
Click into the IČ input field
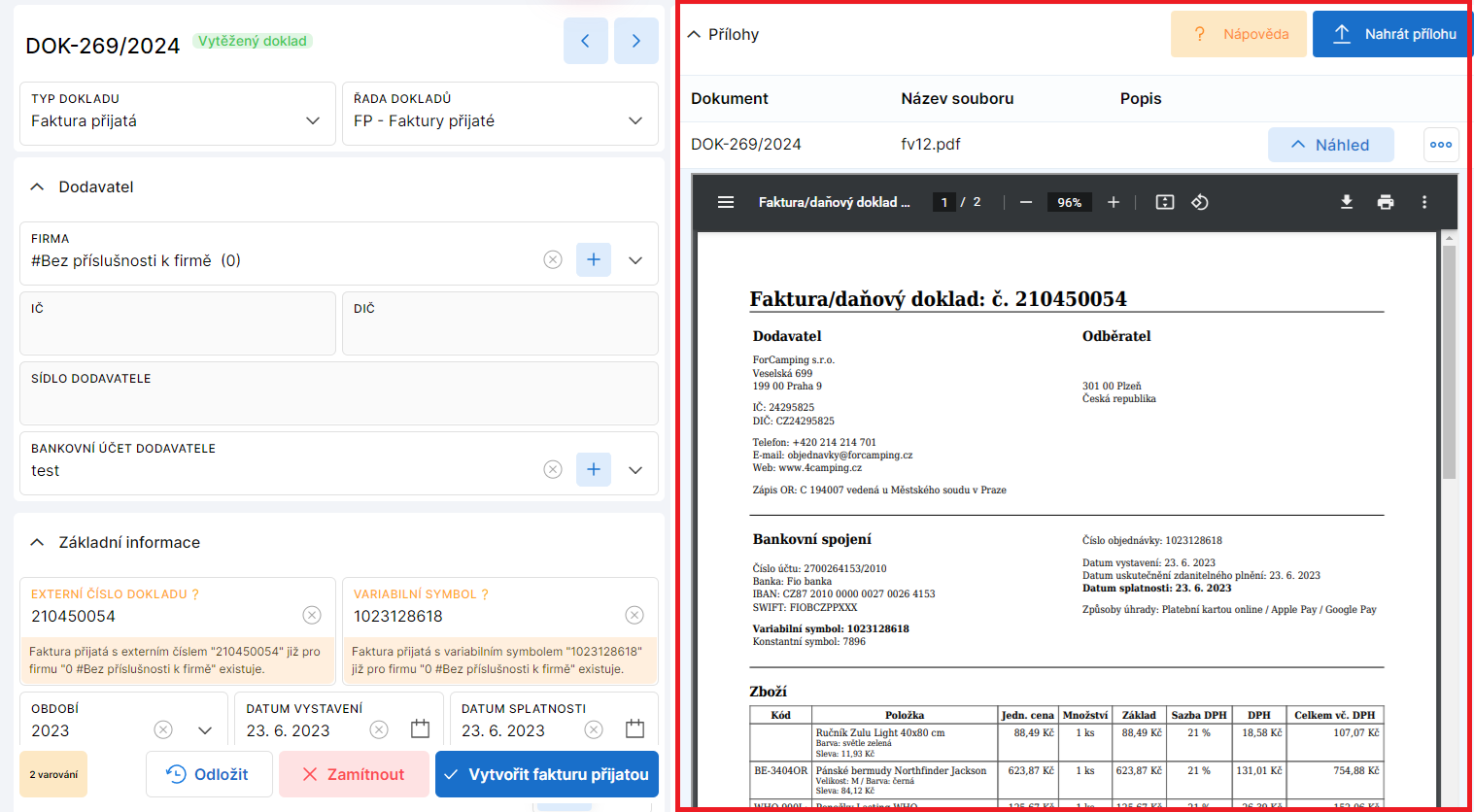coord(178,323)
